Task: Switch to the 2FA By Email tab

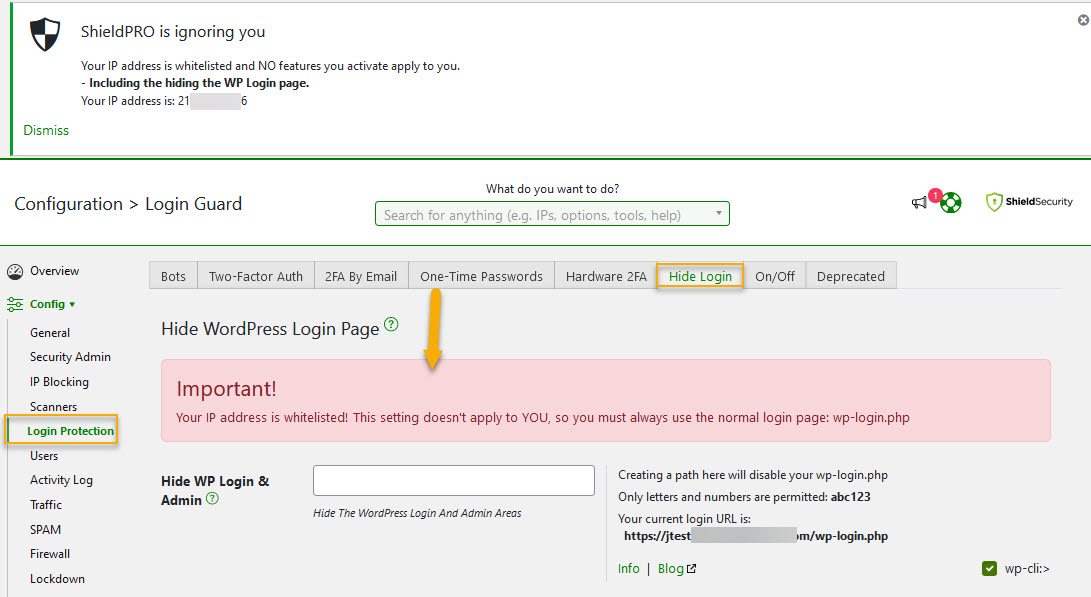Action: (361, 276)
